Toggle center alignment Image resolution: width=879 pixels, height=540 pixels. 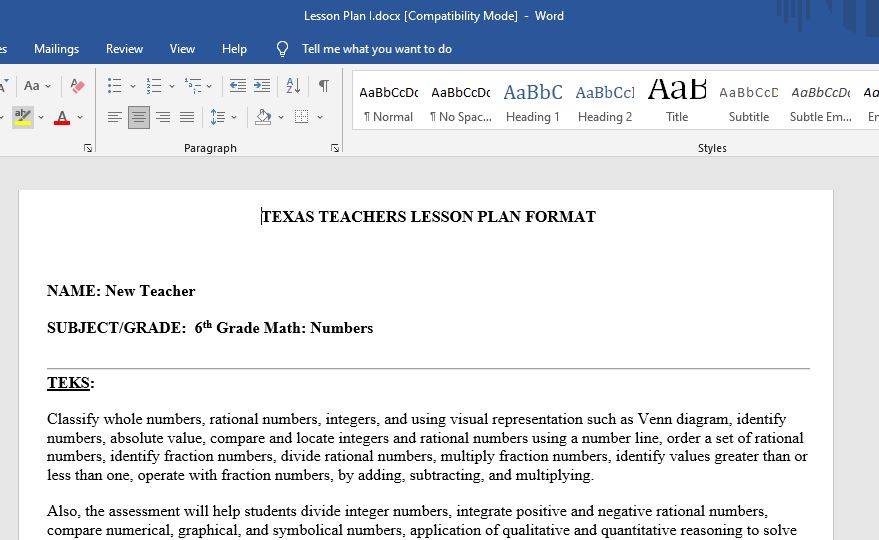tap(139, 117)
